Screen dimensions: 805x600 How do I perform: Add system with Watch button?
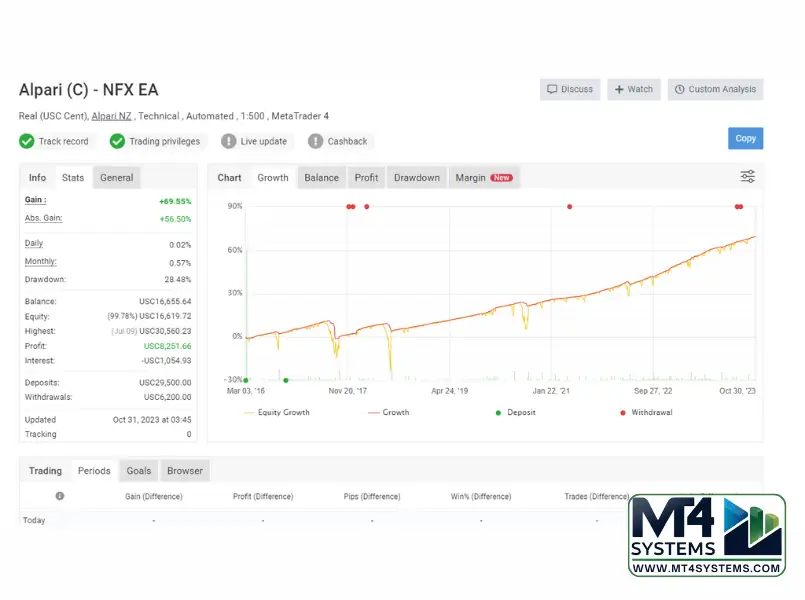tap(631, 89)
